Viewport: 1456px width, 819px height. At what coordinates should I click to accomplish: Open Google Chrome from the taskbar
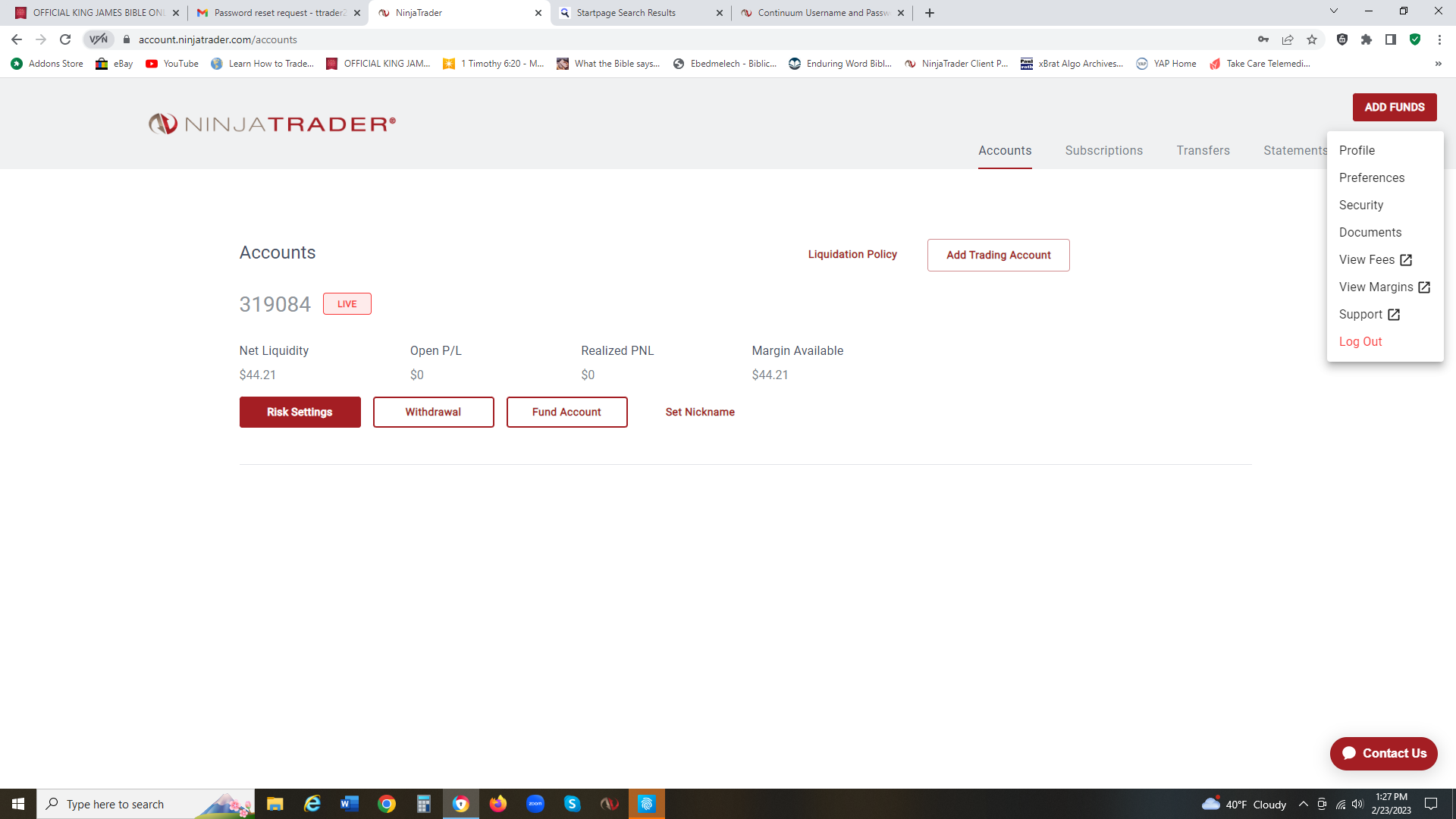click(387, 804)
